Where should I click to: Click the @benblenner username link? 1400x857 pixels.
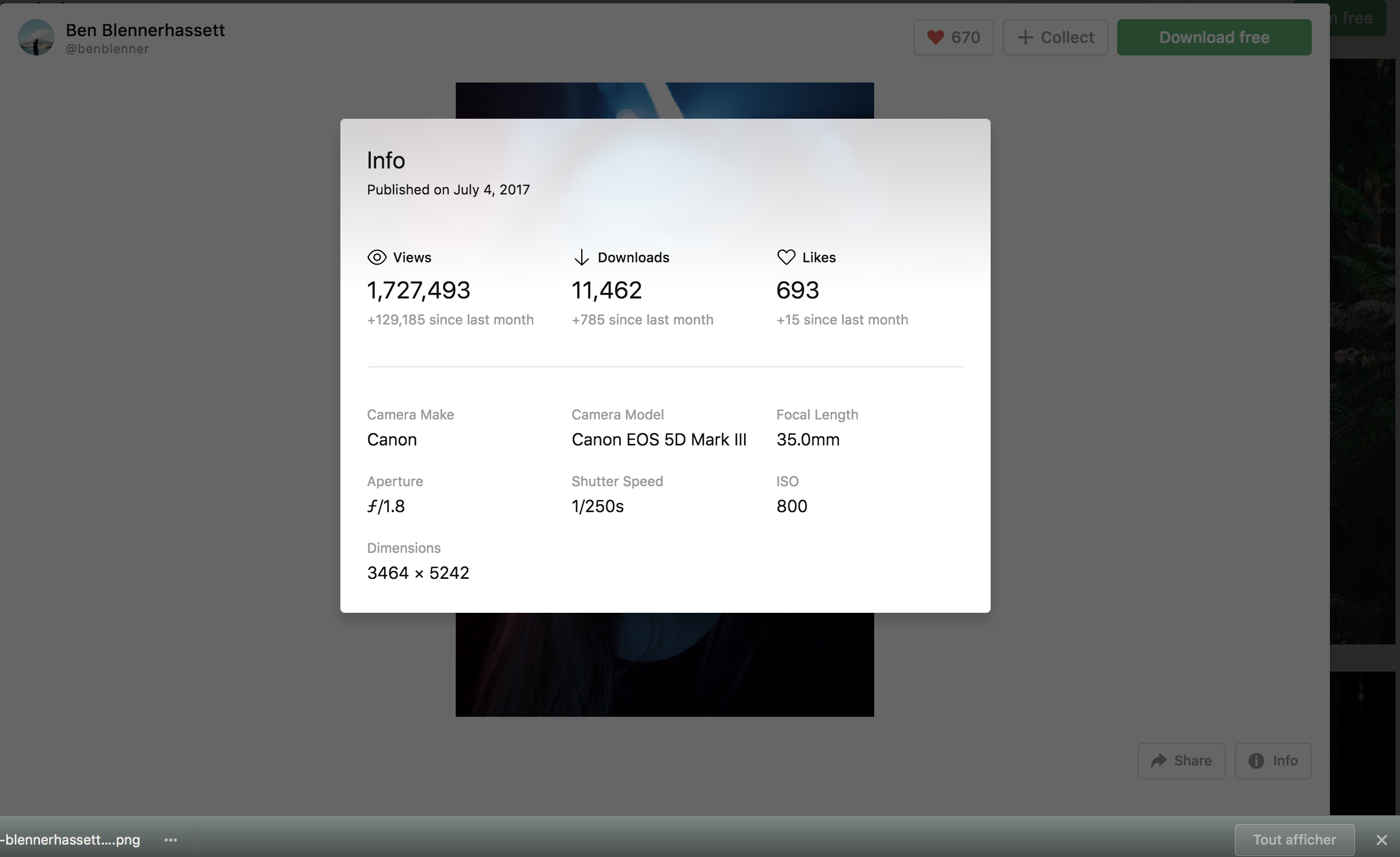tap(107, 49)
